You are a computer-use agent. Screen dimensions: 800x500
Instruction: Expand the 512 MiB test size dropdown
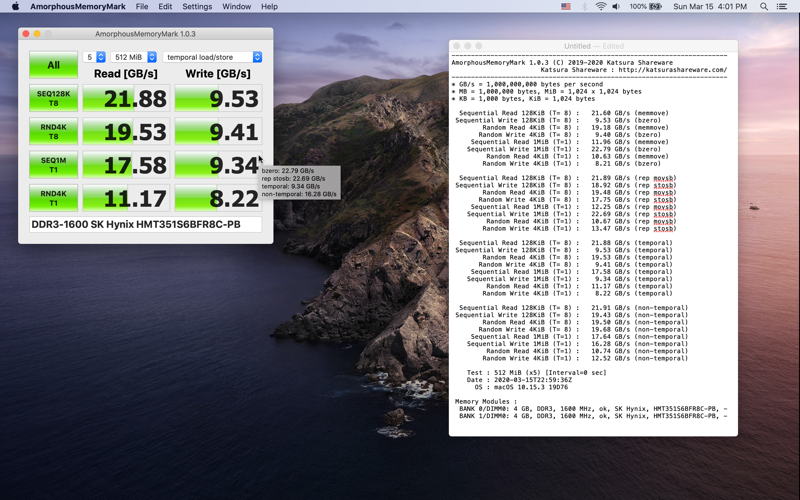tap(134, 57)
